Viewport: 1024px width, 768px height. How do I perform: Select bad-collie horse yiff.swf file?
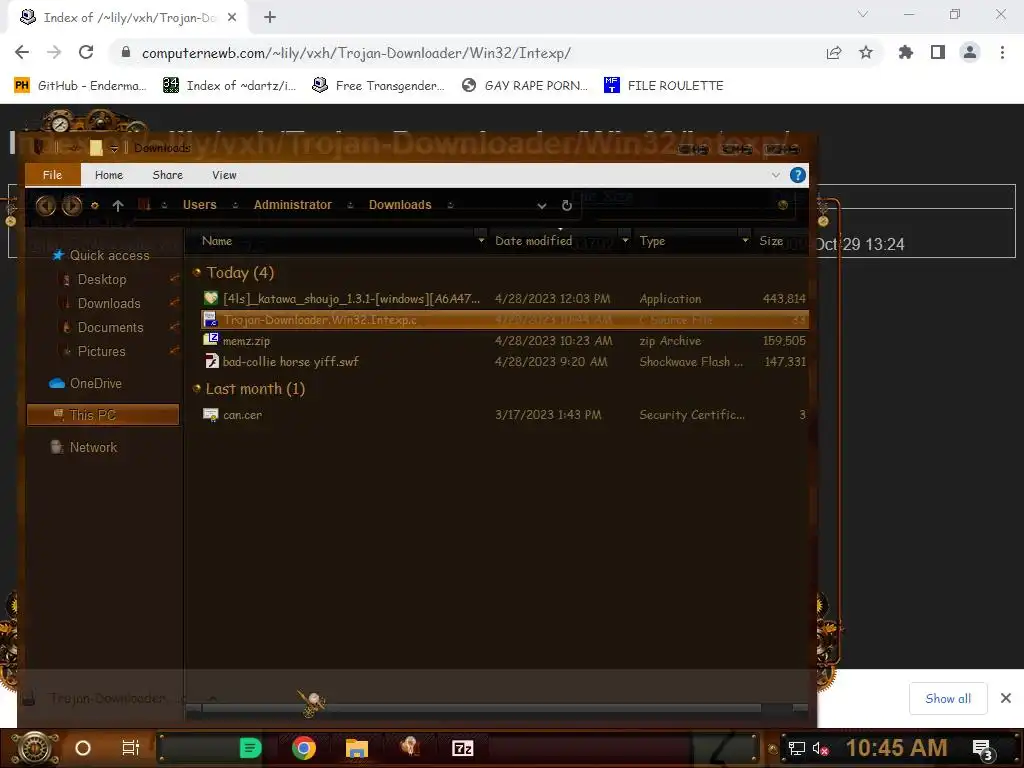pyautogui.click(x=504, y=361)
